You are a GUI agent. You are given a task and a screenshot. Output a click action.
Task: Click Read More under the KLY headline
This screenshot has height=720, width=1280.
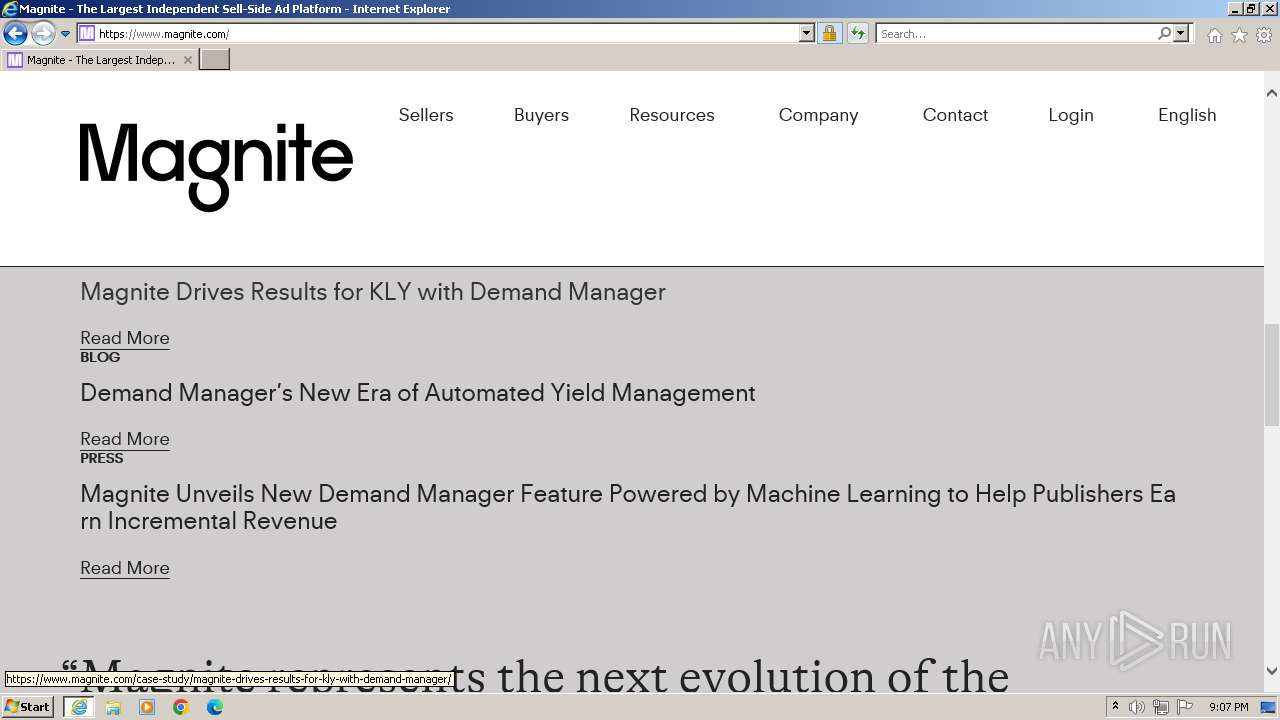pyautogui.click(x=125, y=338)
